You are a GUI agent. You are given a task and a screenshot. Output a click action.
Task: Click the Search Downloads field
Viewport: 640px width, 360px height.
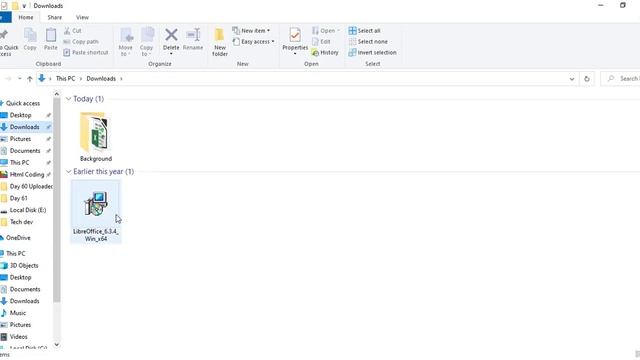click(x=621, y=79)
